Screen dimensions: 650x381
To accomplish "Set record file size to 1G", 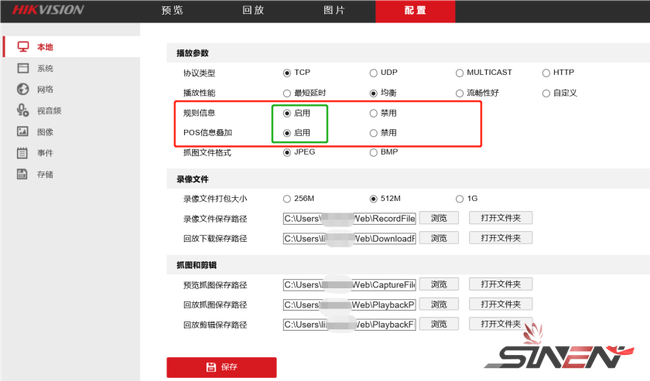I will [459, 199].
